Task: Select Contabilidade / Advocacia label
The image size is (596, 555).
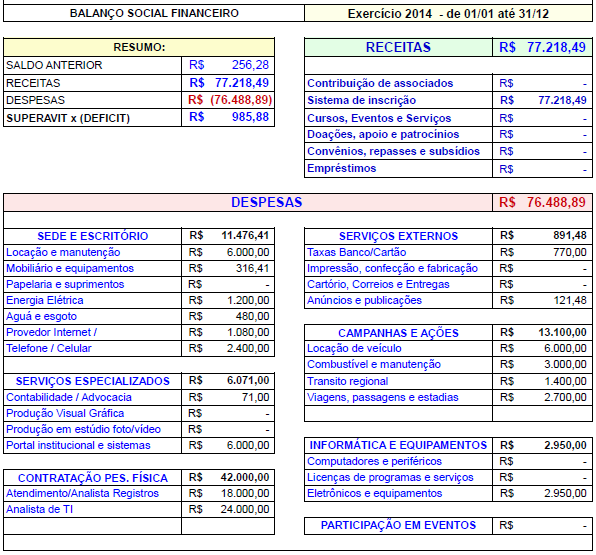Action: (x=69, y=397)
